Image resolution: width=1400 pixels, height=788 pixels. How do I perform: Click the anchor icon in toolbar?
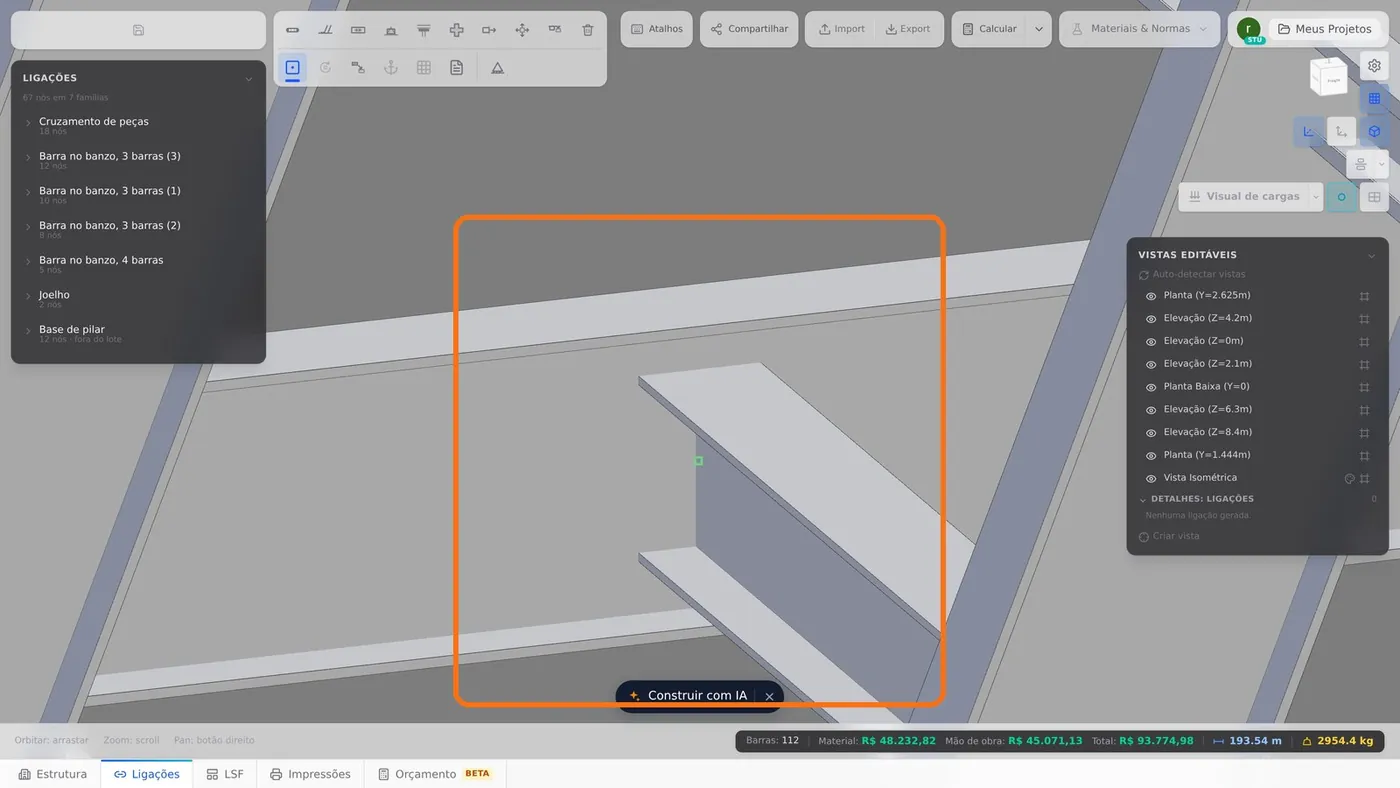[391, 67]
